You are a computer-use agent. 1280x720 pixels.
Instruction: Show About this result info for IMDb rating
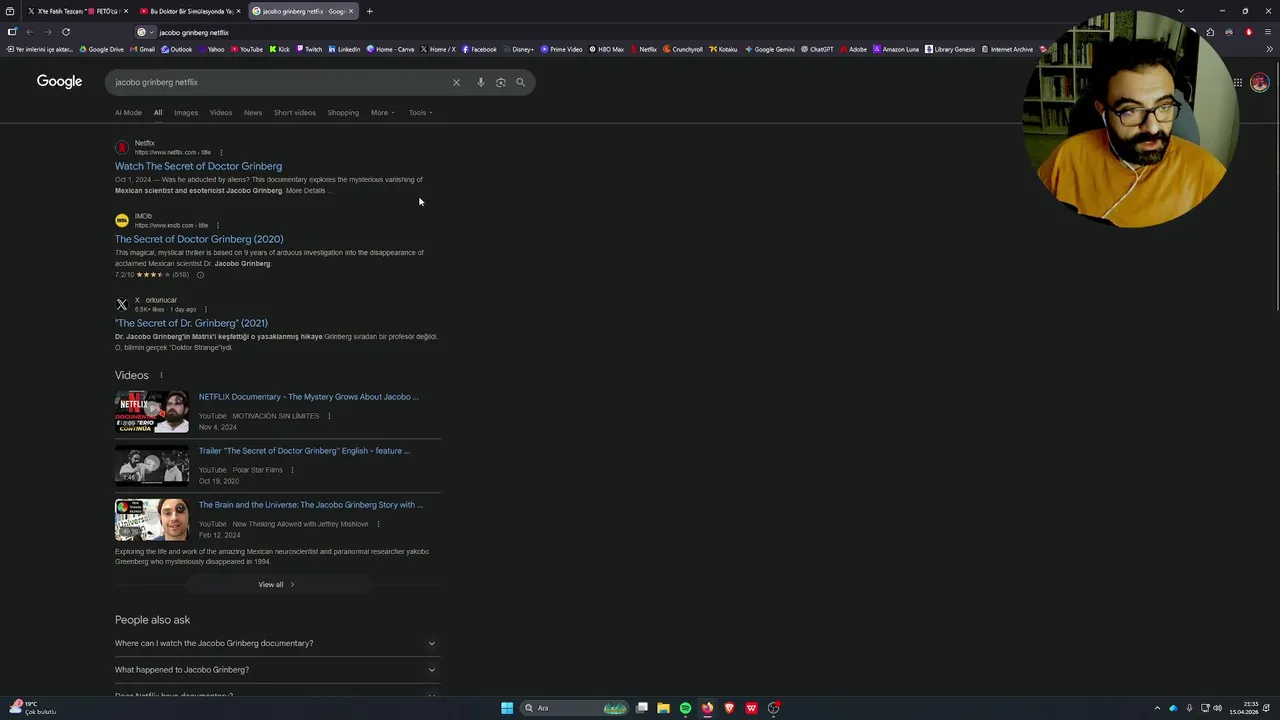[200, 275]
